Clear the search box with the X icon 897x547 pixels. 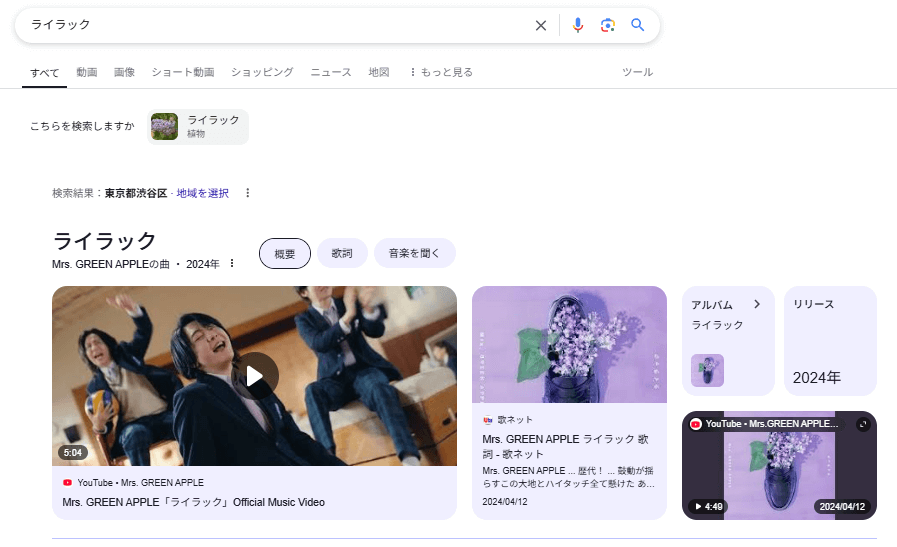[x=541, y=25]
